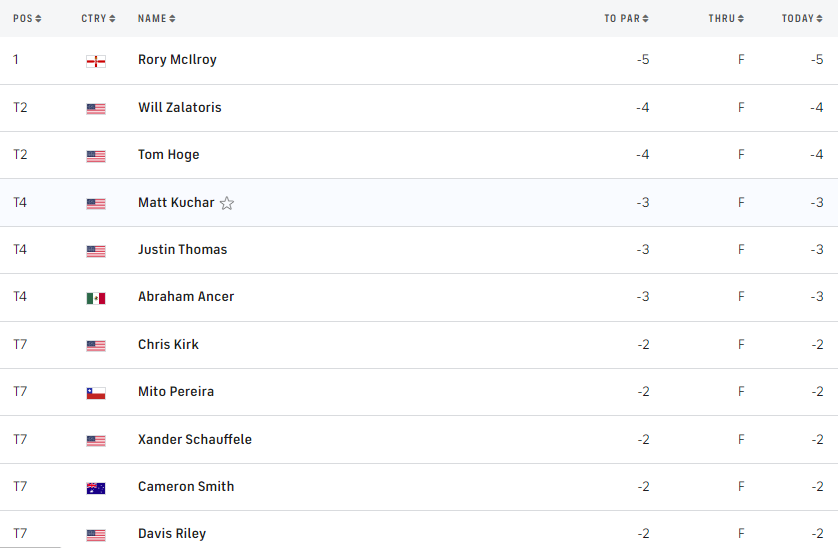Sort by TO PAR column header

[x=626, y=18]
